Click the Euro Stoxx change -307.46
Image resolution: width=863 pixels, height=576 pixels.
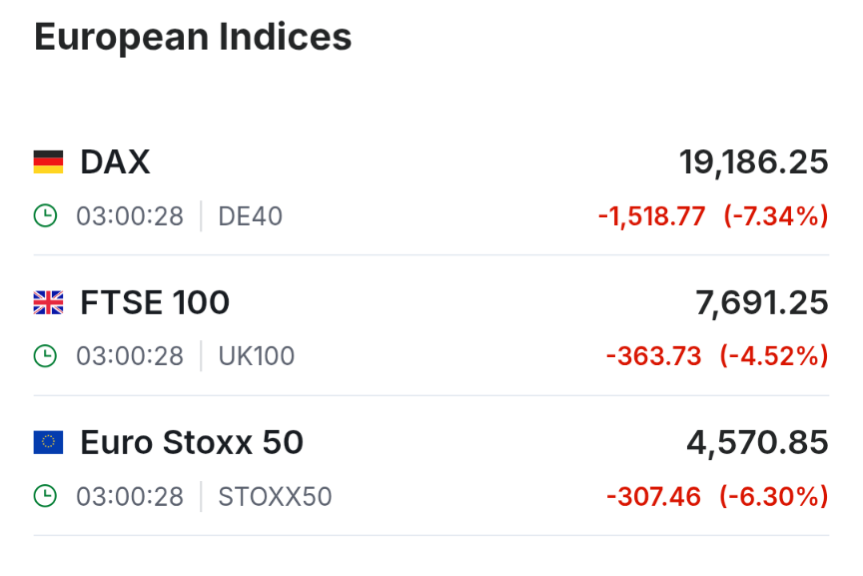pyautogui.click(x=654, y=496)
